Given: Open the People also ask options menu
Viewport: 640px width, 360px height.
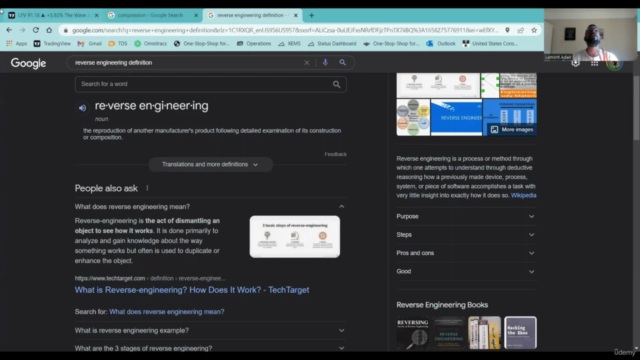Looking at the screenshot, I should [147, 188].
